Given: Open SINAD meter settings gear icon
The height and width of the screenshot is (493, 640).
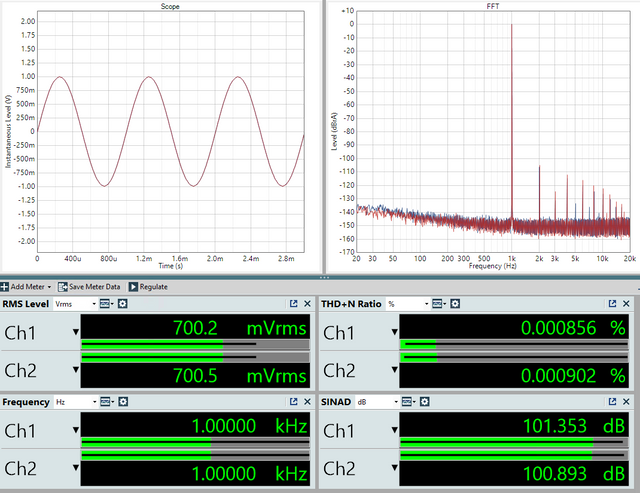Looking at the screenshot, I should click(x=424, y=402).
